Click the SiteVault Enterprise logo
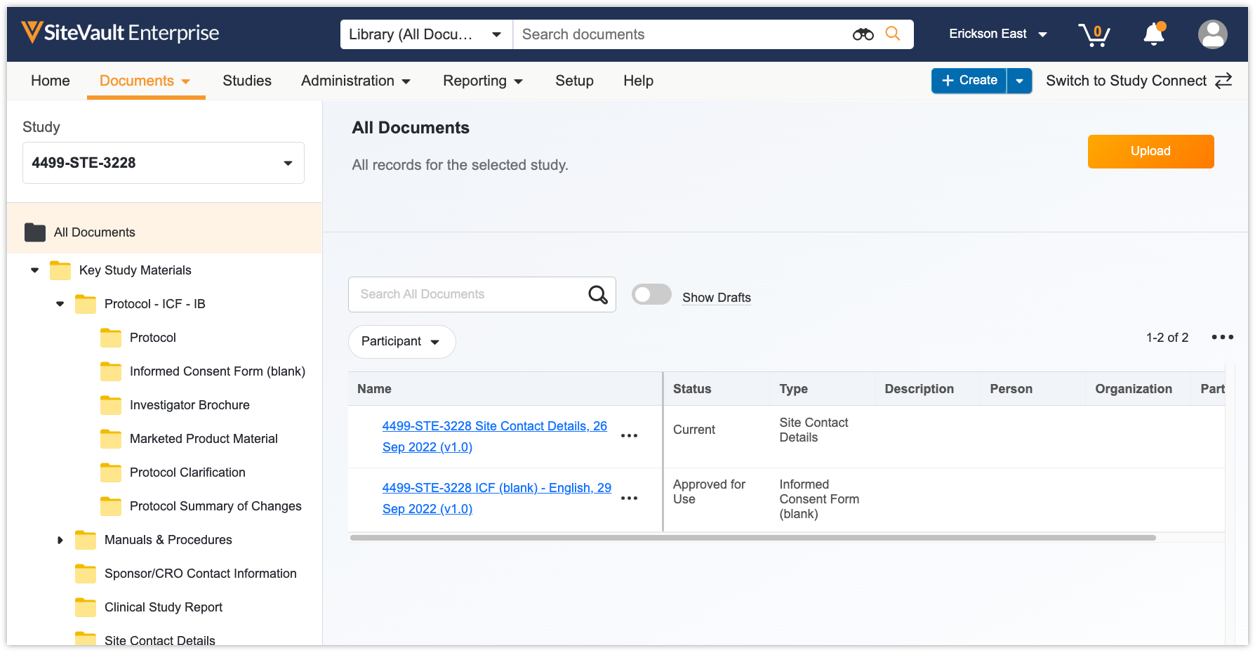The width and height of the screenshot is (1255, 652). pos(120,33)
